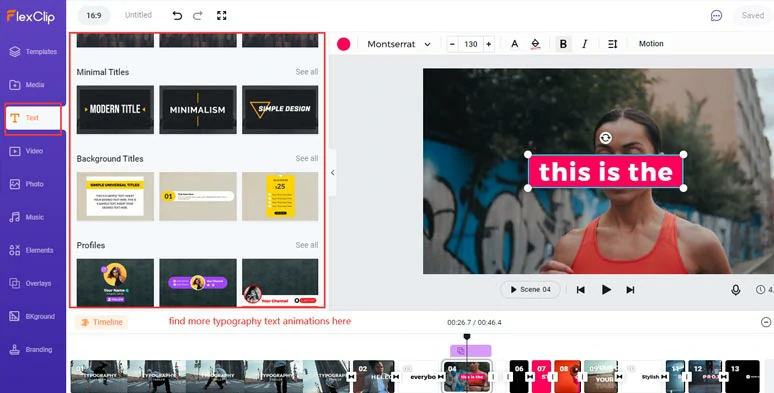
Task: Click the microphone voiceover icon
Action: point(735,290)
